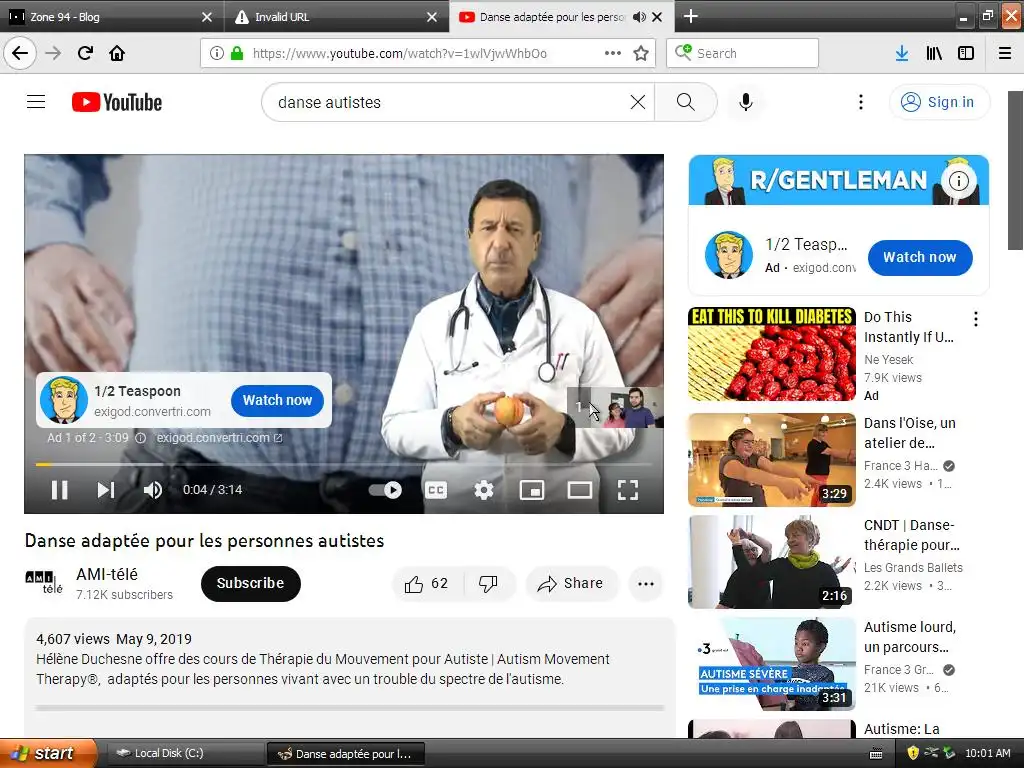Submit search with magnifier button
This screenshot has height=768, width=1024.
coord(685,102)
